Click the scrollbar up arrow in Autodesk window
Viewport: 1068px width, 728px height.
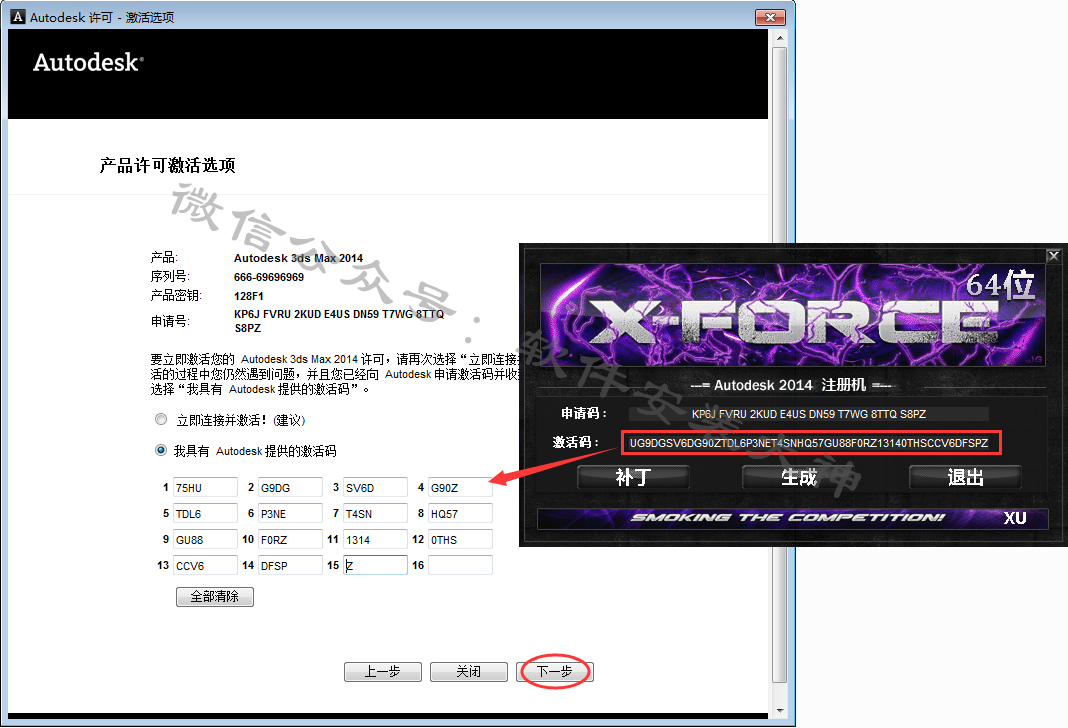pos(780,38)
